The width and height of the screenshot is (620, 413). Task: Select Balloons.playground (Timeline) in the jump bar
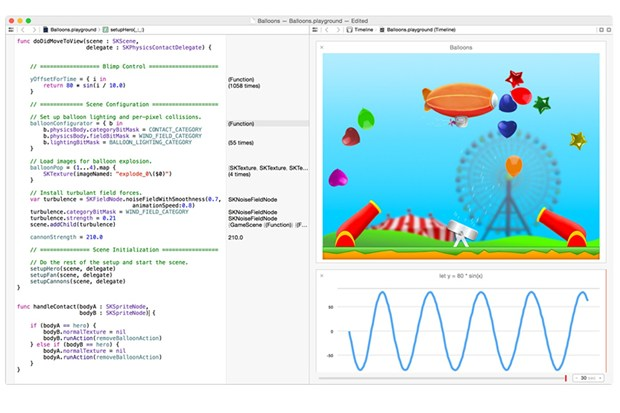(x=418, y=30)
